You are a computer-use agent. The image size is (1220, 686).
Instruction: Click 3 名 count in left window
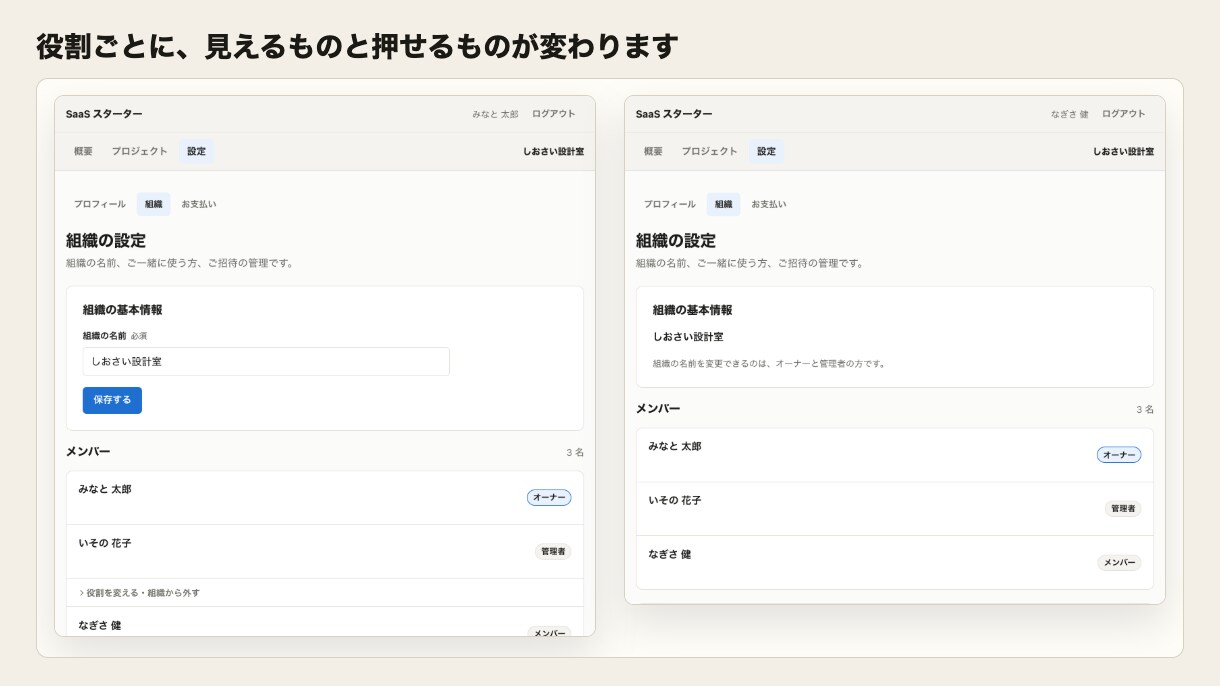(575, 453)
